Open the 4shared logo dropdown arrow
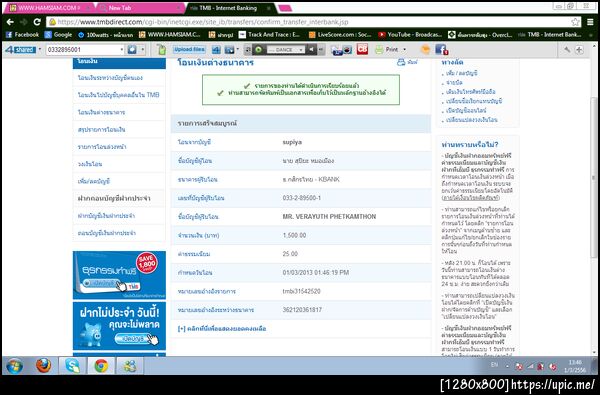The image size is (600, 395). (x=40, y=49)
